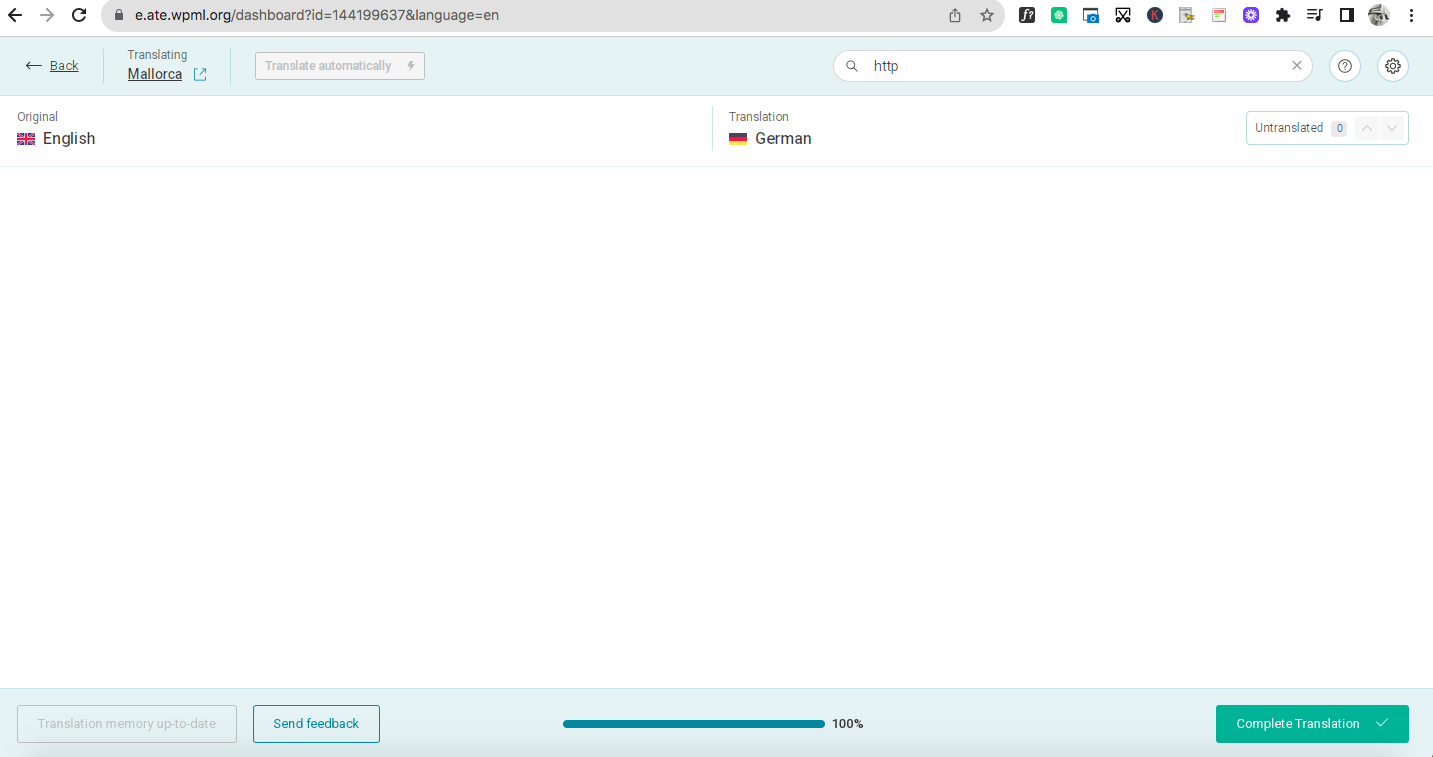The height and width of the screenshot is (757, 1433).
Task: Click Complete Translation button
Action: click(x=1312, y=724)
